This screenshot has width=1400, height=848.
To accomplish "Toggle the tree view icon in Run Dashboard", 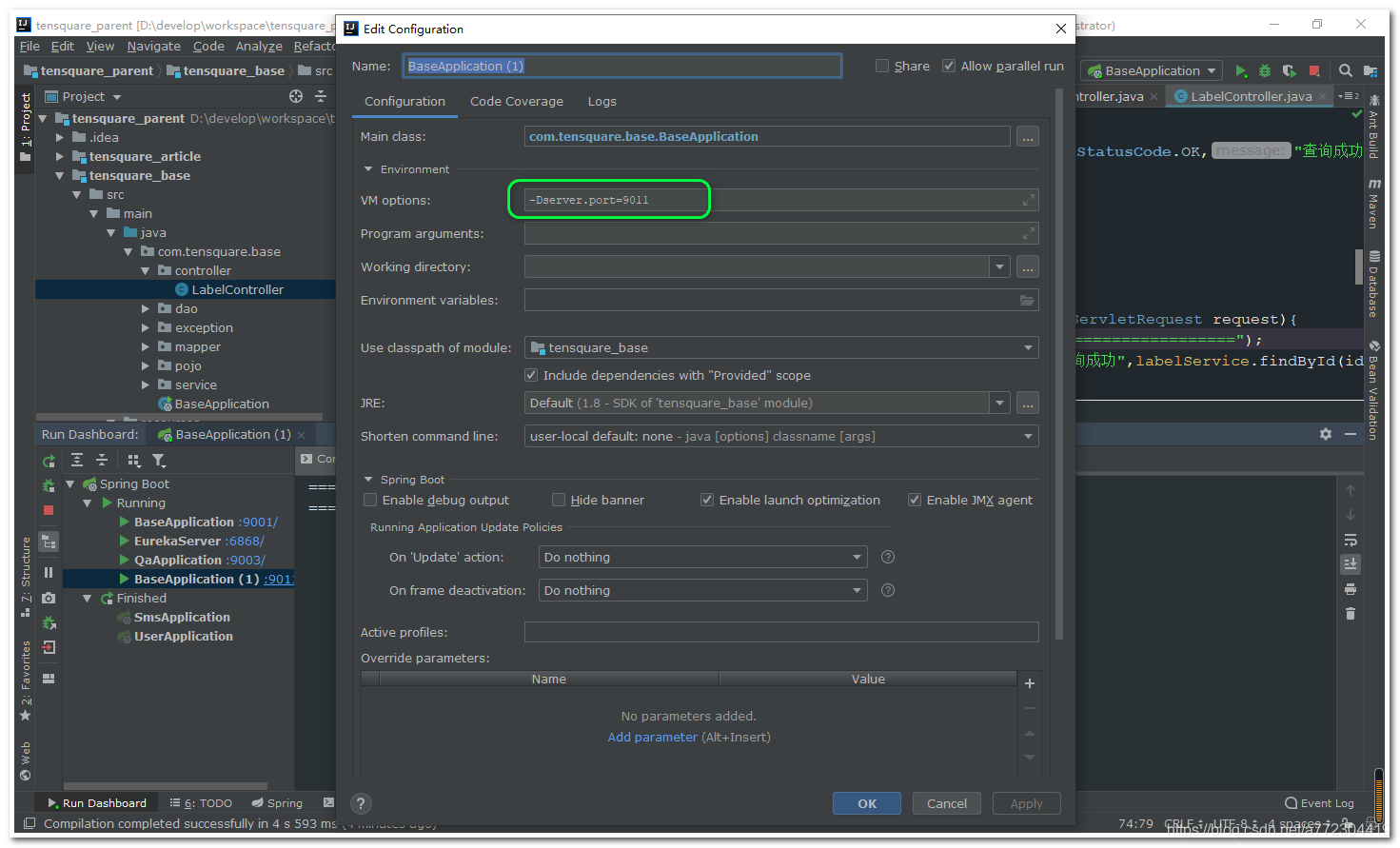I will point(49,542).
